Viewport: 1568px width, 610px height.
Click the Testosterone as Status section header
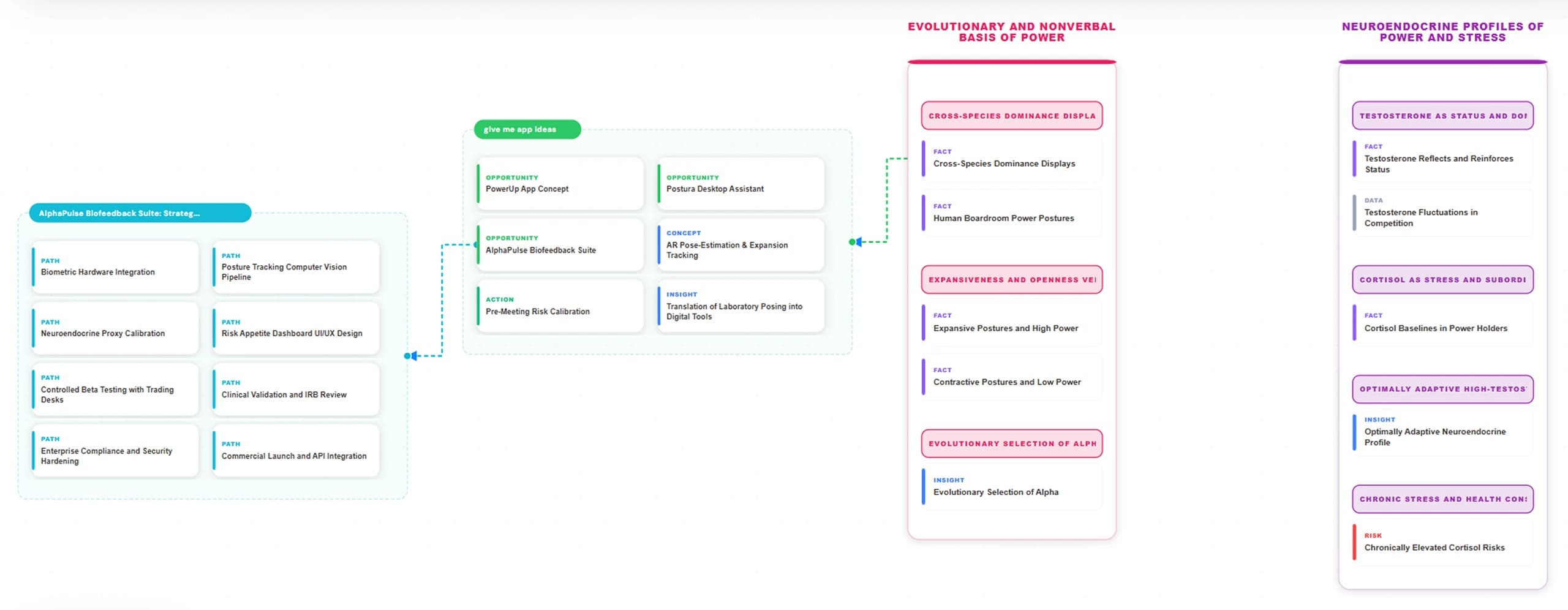[1443, 116]
